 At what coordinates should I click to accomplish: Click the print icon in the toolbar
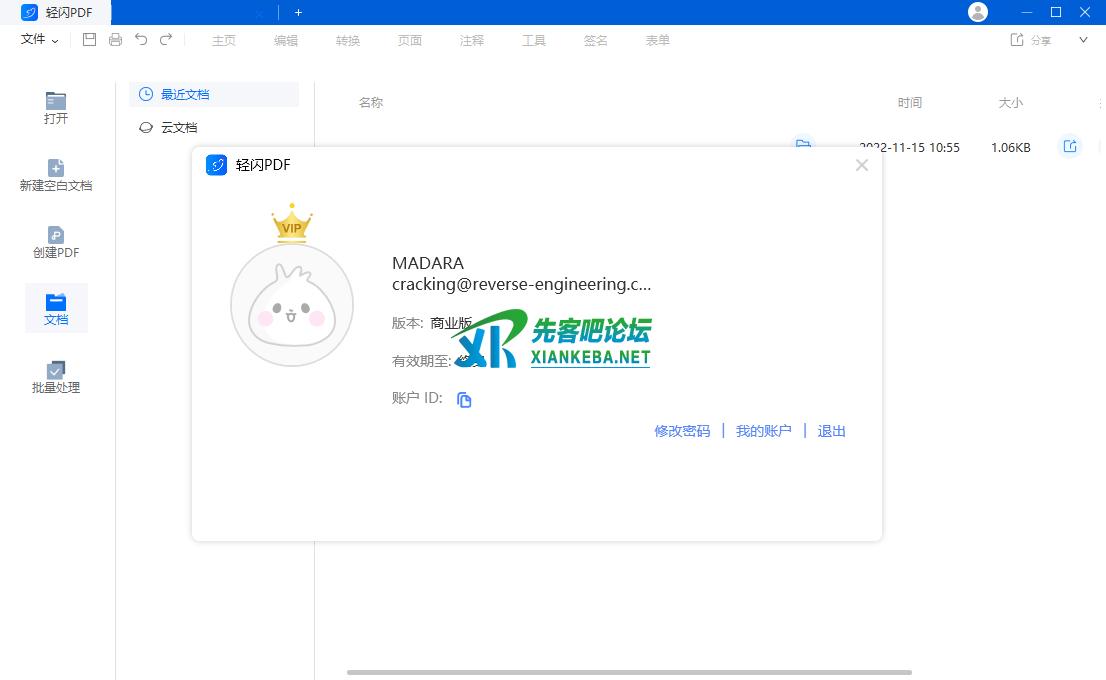tap(115, 40)
